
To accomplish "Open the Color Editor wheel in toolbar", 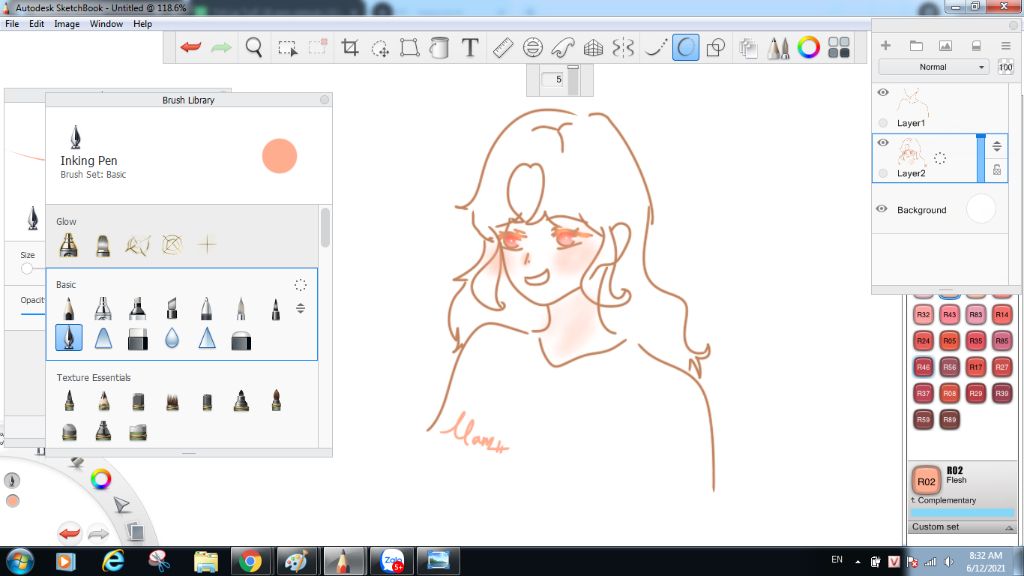I will [808, 48].
